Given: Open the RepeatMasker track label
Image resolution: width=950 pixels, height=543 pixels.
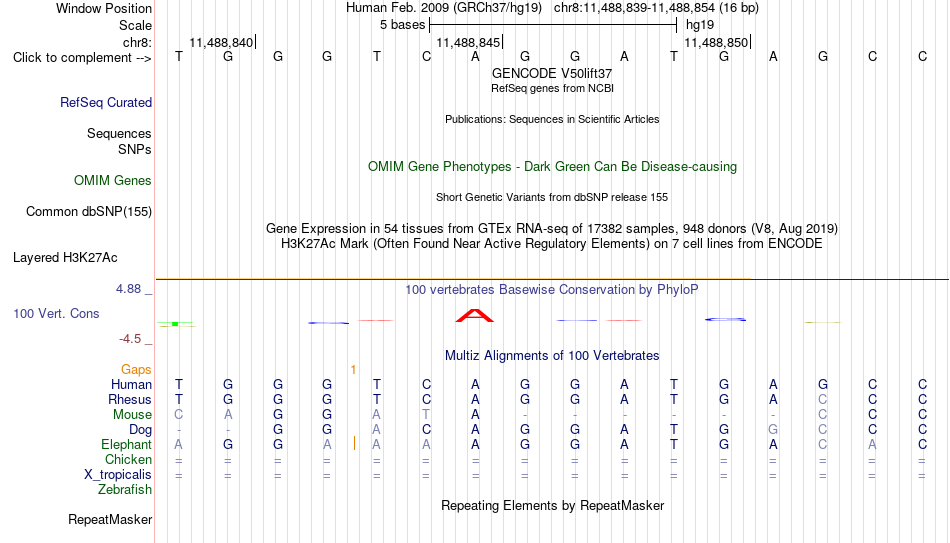Looking at the screenshot, I should click(x=110, y=519).
